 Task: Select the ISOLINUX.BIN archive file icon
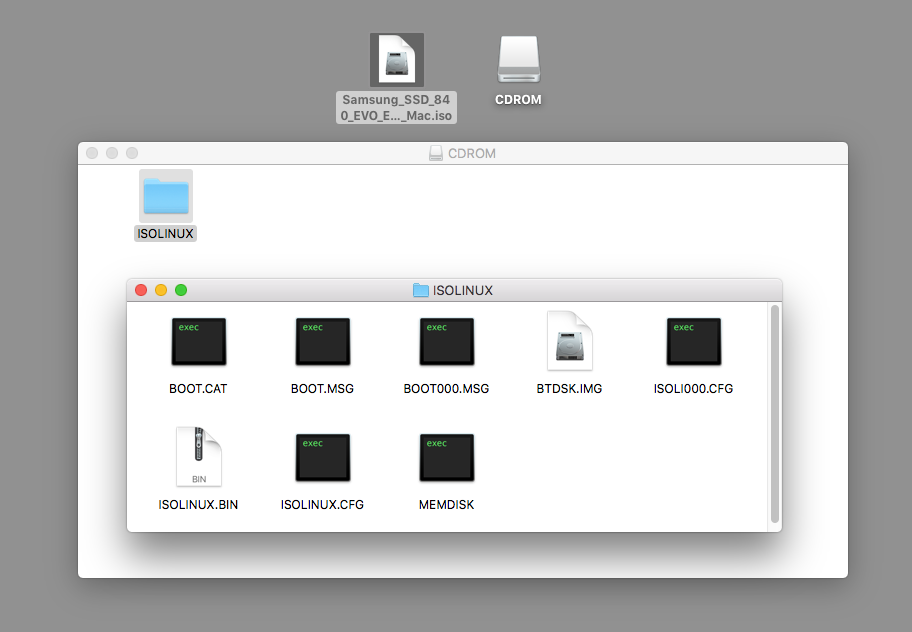point(199,457)
